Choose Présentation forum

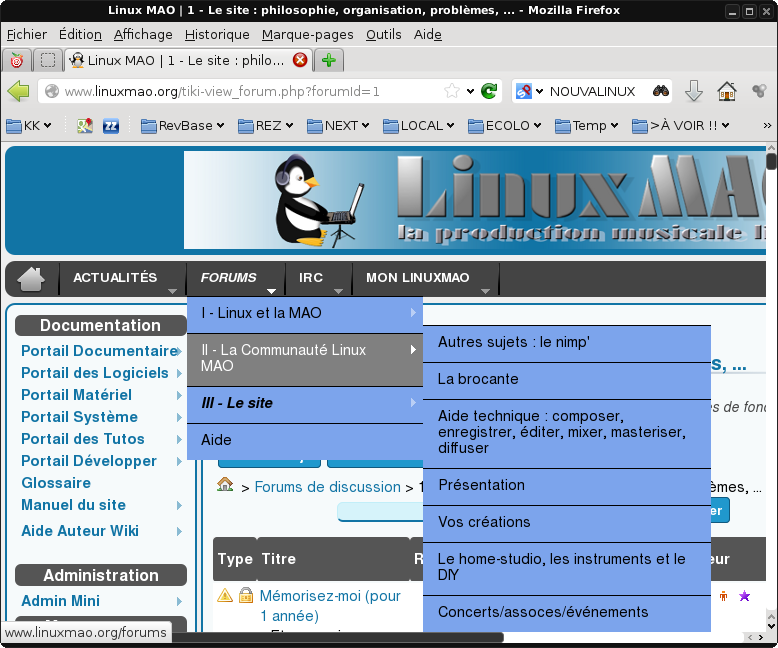pyautogui.click(x=567, y=486)
